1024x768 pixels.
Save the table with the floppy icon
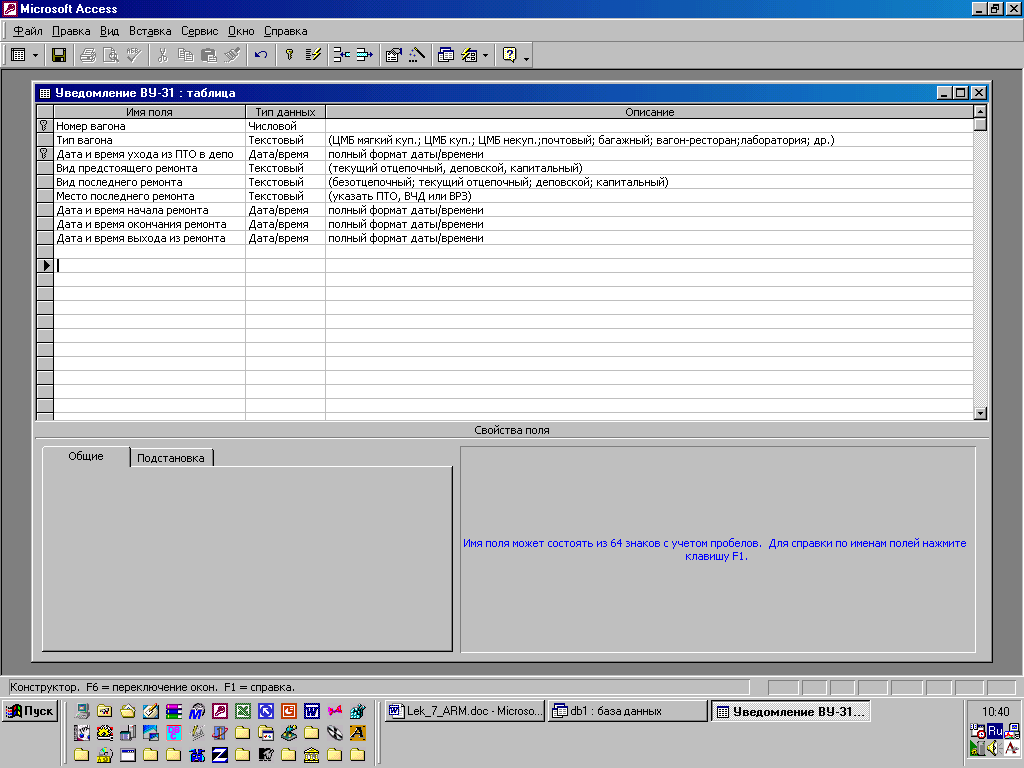pyautogui.click(x=59, y=56)
